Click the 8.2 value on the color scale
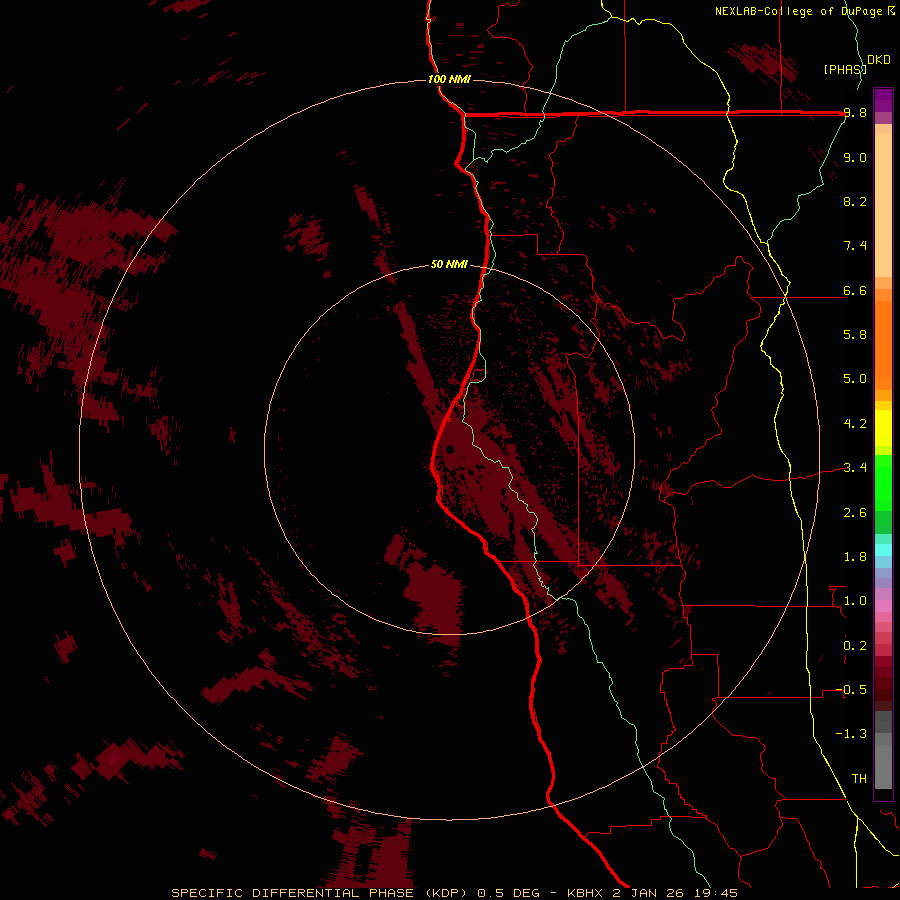This screenshot has height=900, width=900. [855, 201]
